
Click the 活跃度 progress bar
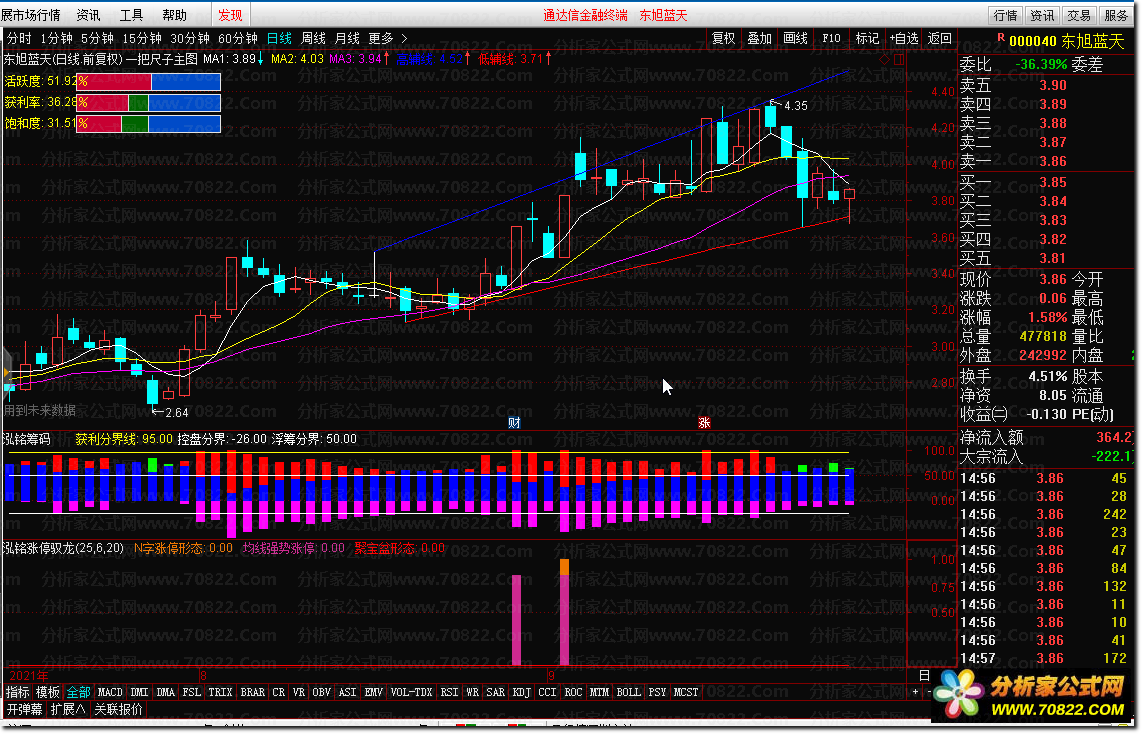(x=149, y=82)
